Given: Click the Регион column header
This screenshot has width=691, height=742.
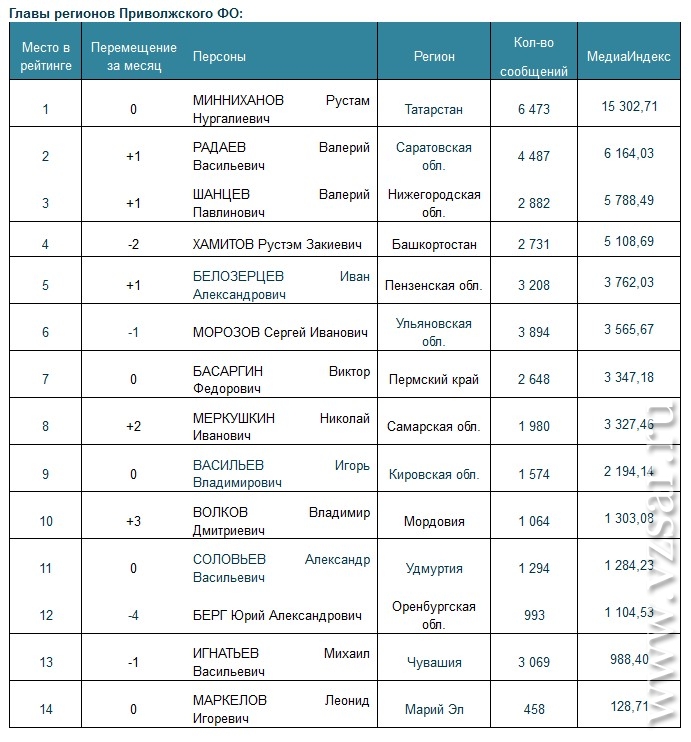Looking at the screenshot, I should pos(434,57).
